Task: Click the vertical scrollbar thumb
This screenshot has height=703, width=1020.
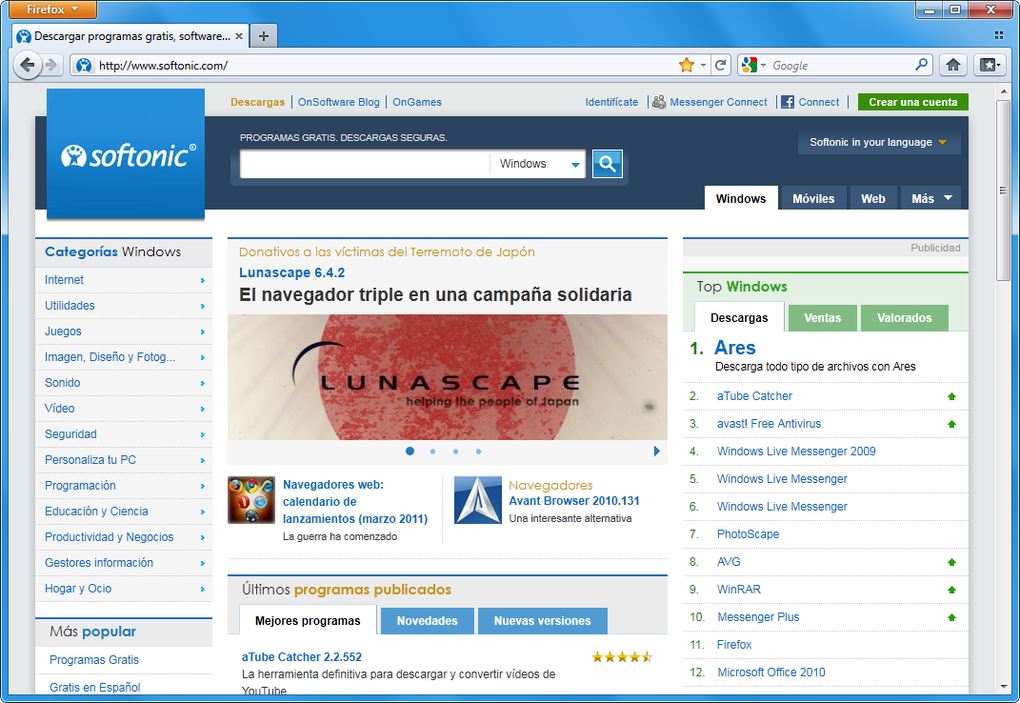Action: [x=1003, y=190]
